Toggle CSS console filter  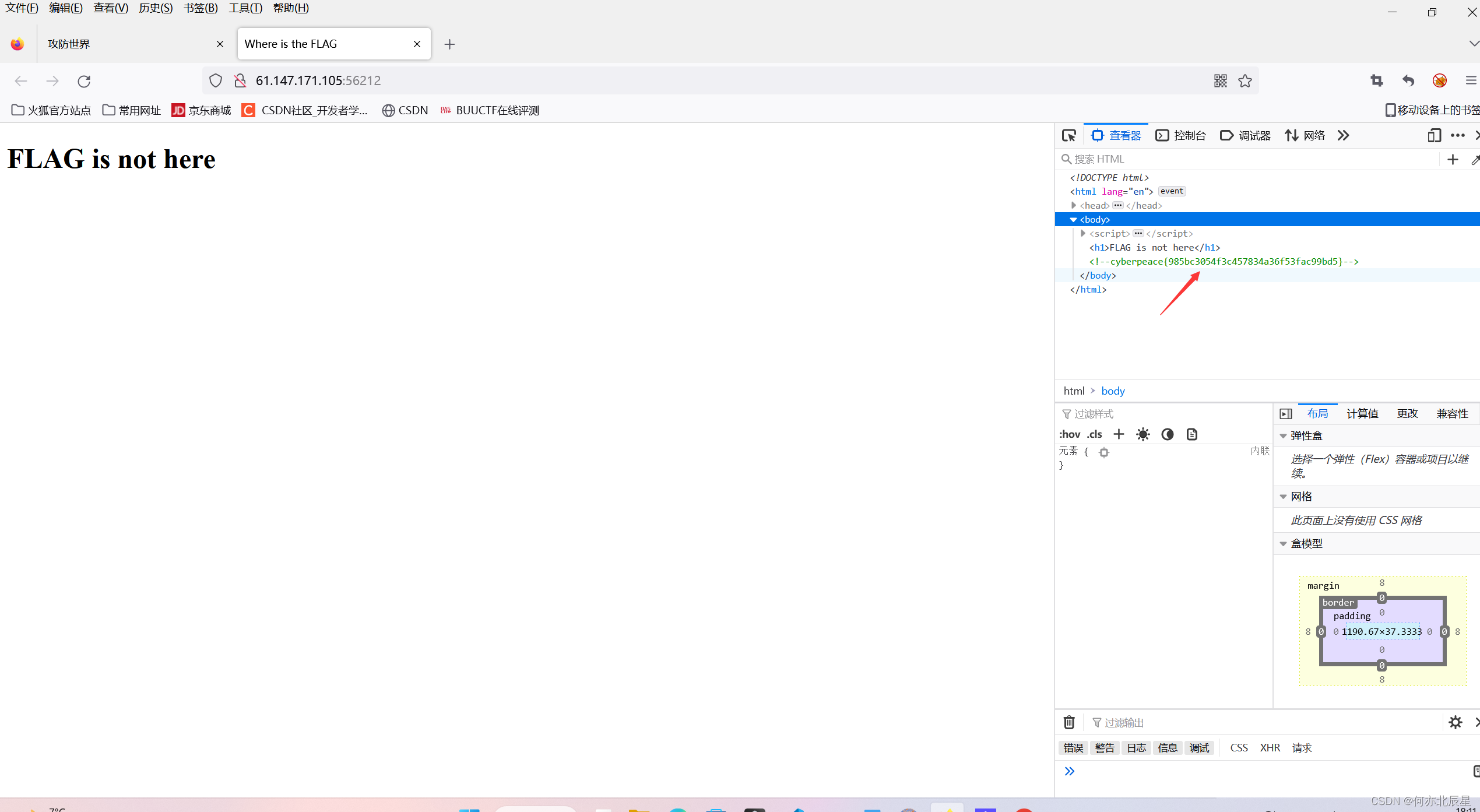[1239, 748]
